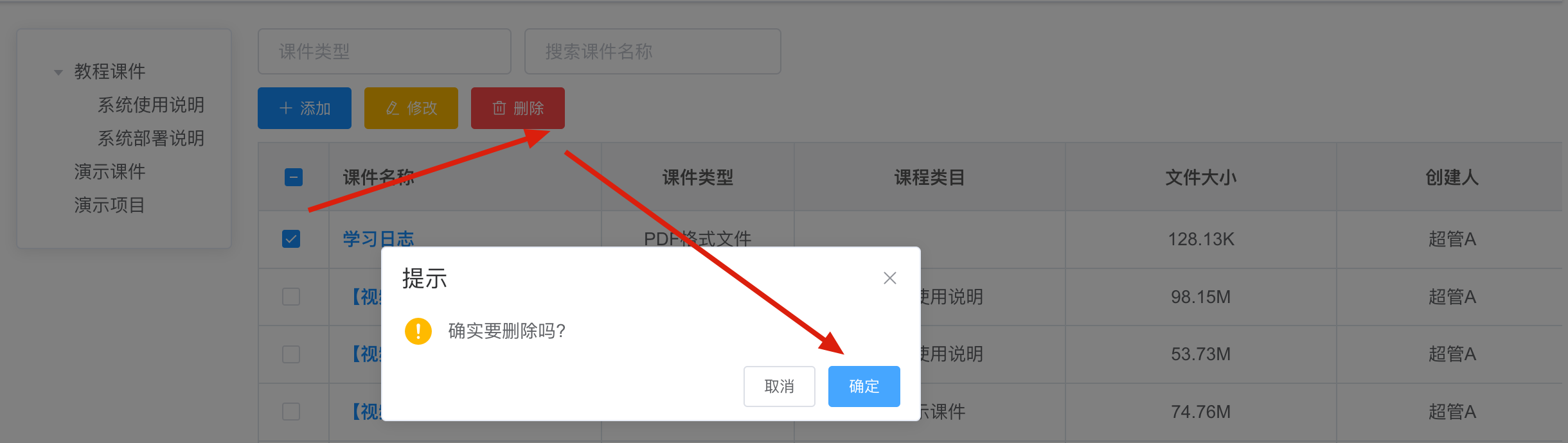Select 系统使用说明 in the sidebar tree
The image size is (1568, 443).
(151, 105)
